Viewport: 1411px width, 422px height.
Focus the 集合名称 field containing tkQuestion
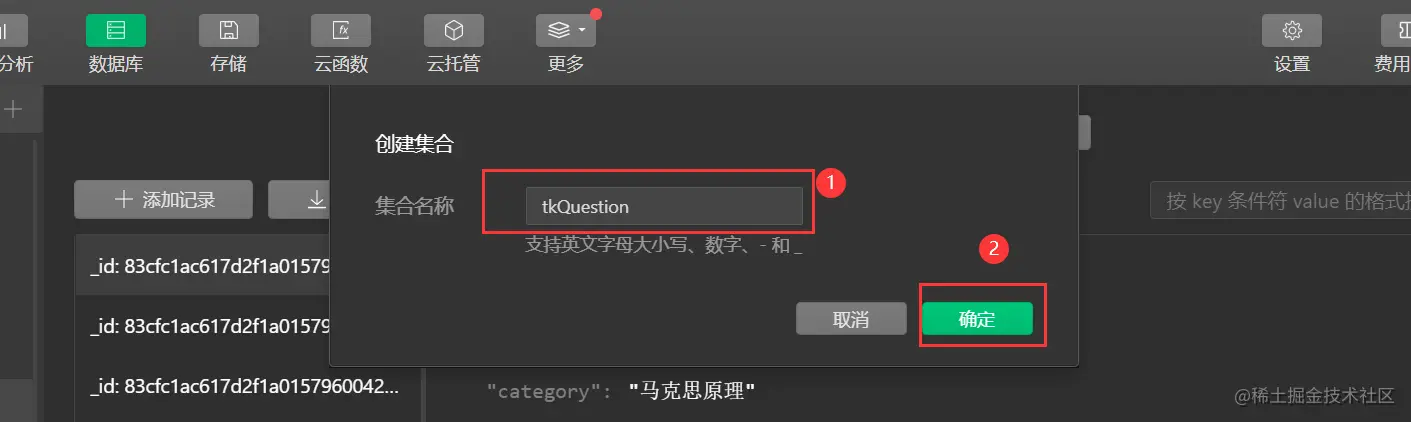(x=664, y=207)
